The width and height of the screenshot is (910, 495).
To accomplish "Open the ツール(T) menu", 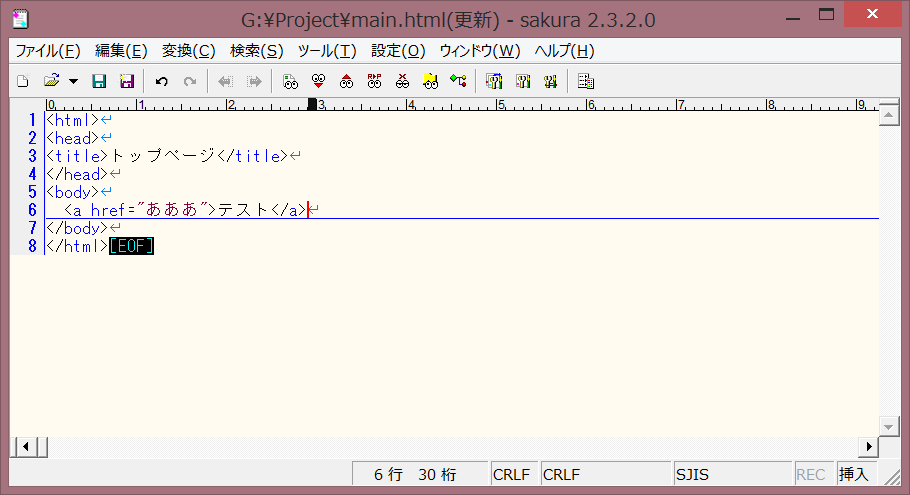I will (x=327, y=51).
